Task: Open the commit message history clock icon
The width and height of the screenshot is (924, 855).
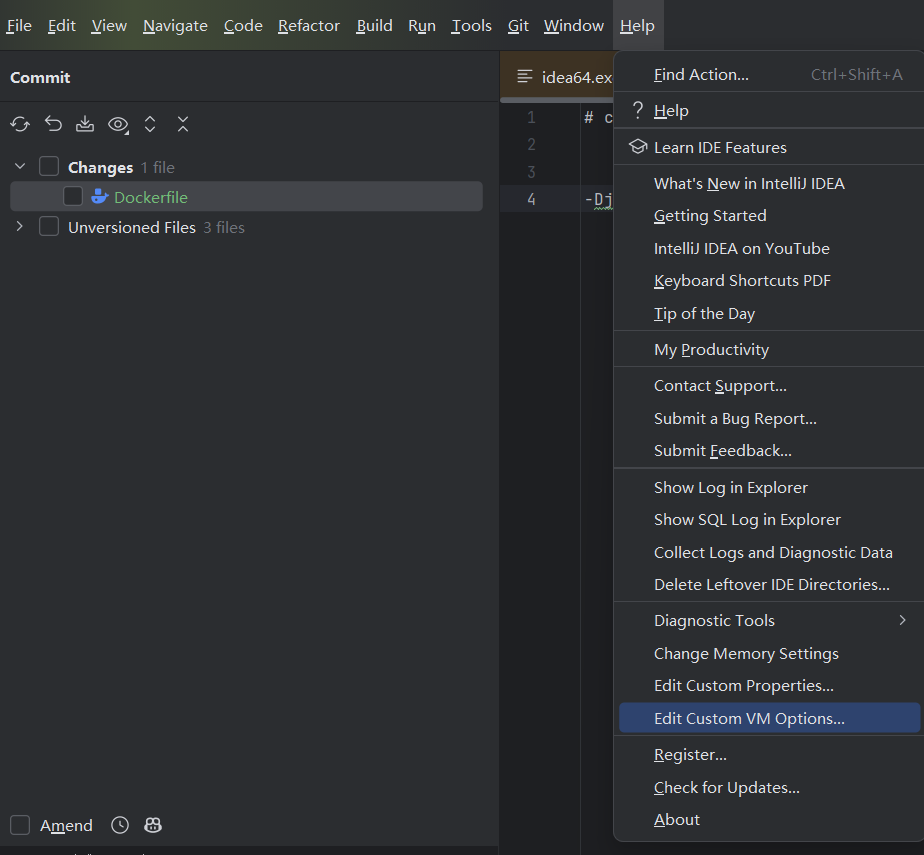Action: 120,825
